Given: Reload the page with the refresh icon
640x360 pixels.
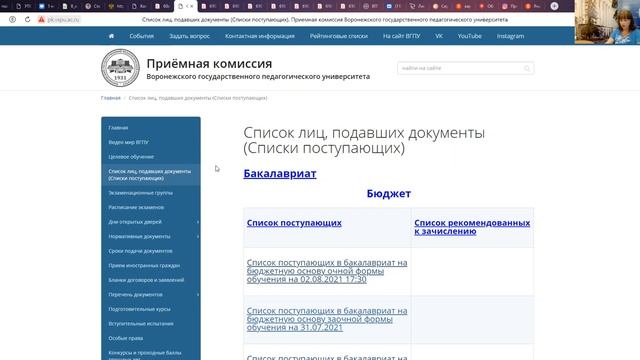Looking at the screenshot, I should (x=27, y=19).
